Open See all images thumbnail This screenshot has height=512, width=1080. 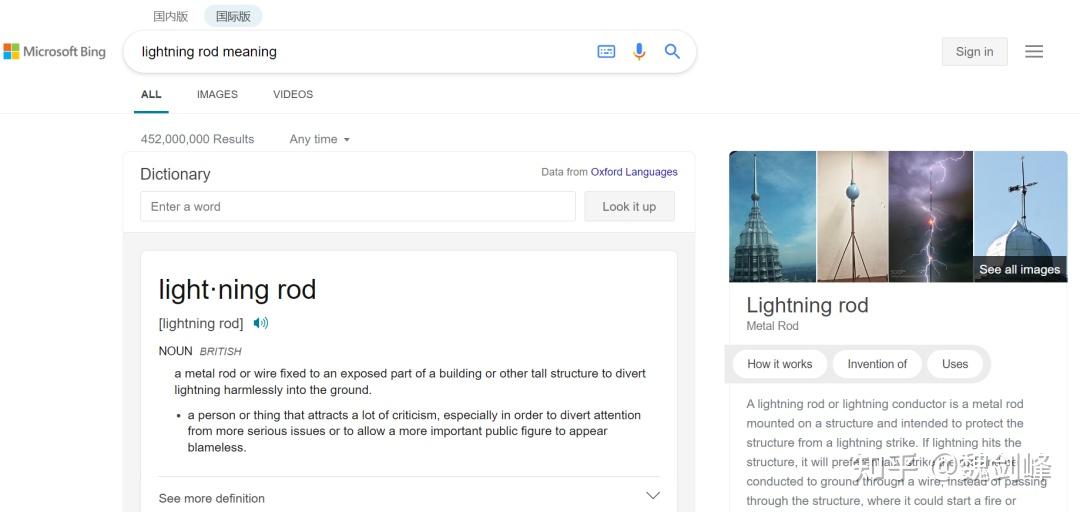pos(1020,216)
